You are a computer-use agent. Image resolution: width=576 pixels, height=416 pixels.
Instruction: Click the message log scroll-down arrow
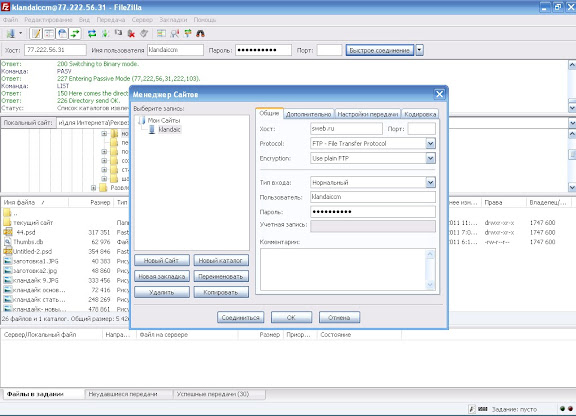[x=572, y=107]
